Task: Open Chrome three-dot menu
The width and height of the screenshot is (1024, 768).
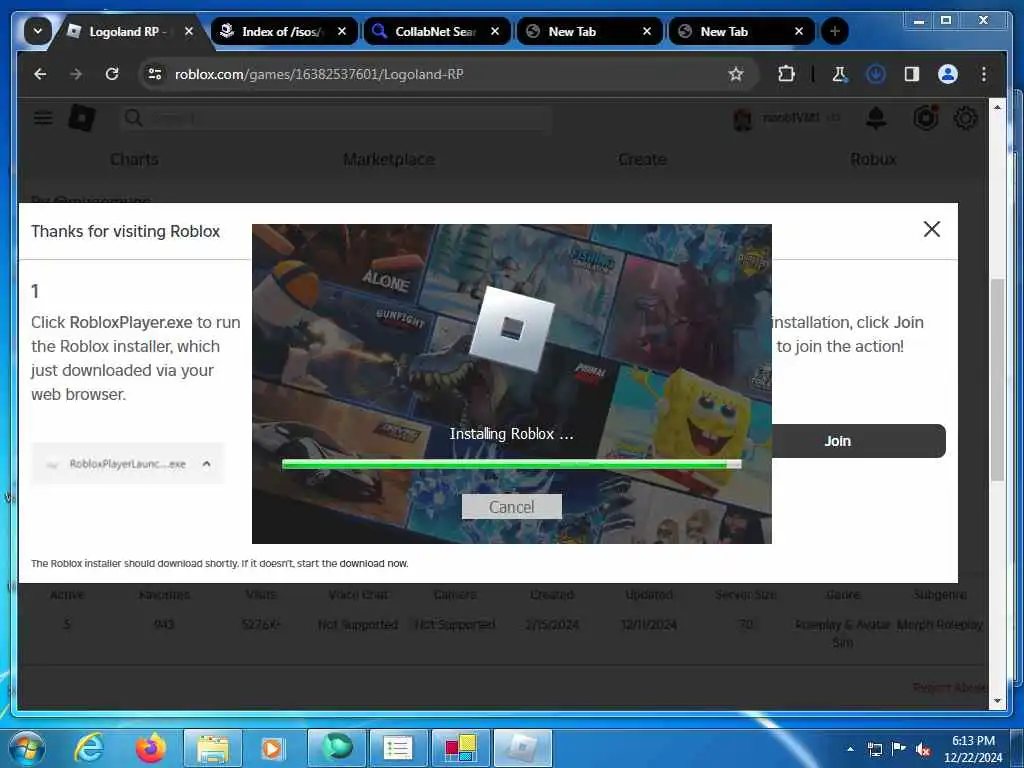Action: (984, 74)
